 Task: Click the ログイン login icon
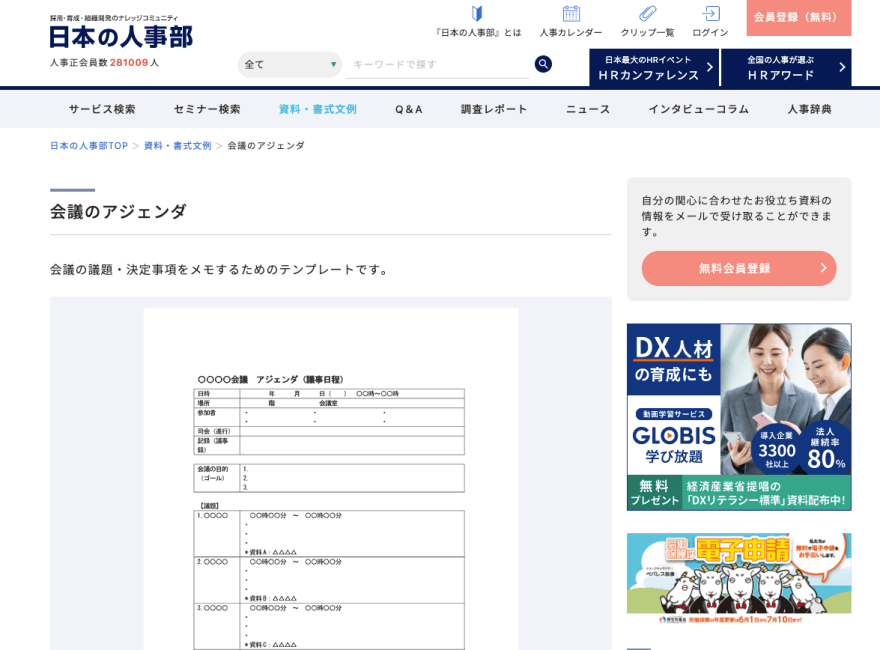pos(710,14)
